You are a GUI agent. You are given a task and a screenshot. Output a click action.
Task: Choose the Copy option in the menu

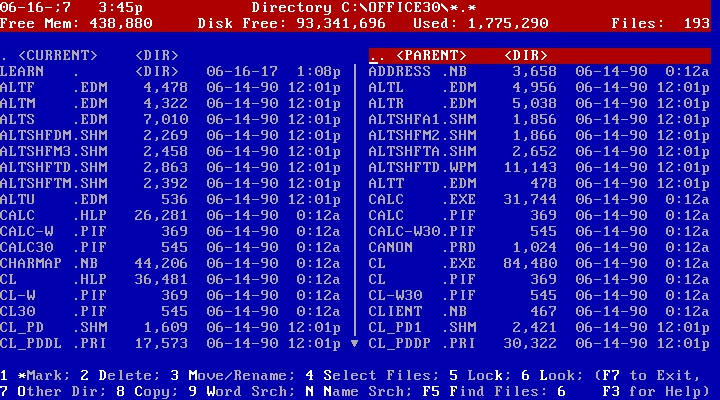147,392
